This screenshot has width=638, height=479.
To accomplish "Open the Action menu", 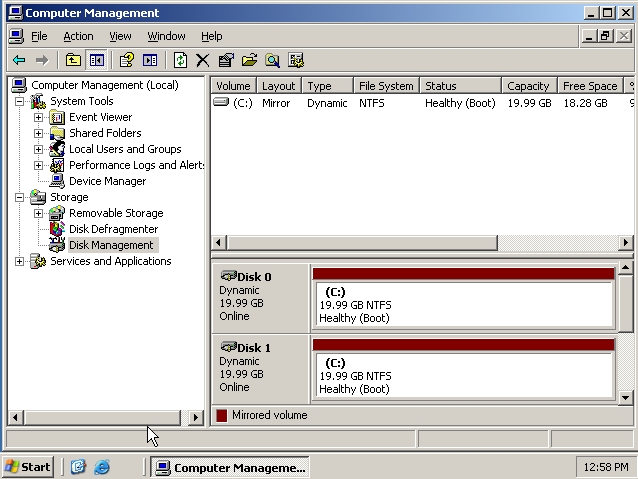I will pyautogui.click(x=78, y=36).
